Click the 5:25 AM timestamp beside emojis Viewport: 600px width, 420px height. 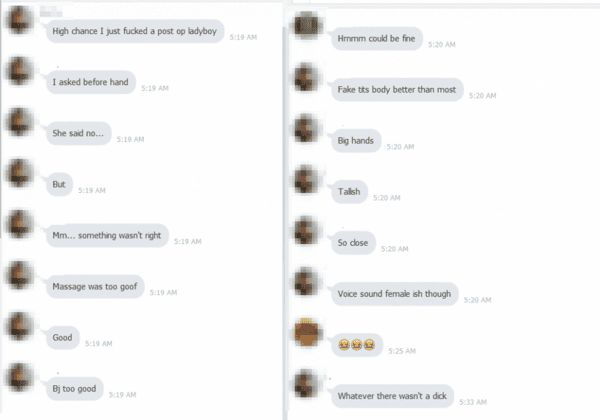coord(402,351)
